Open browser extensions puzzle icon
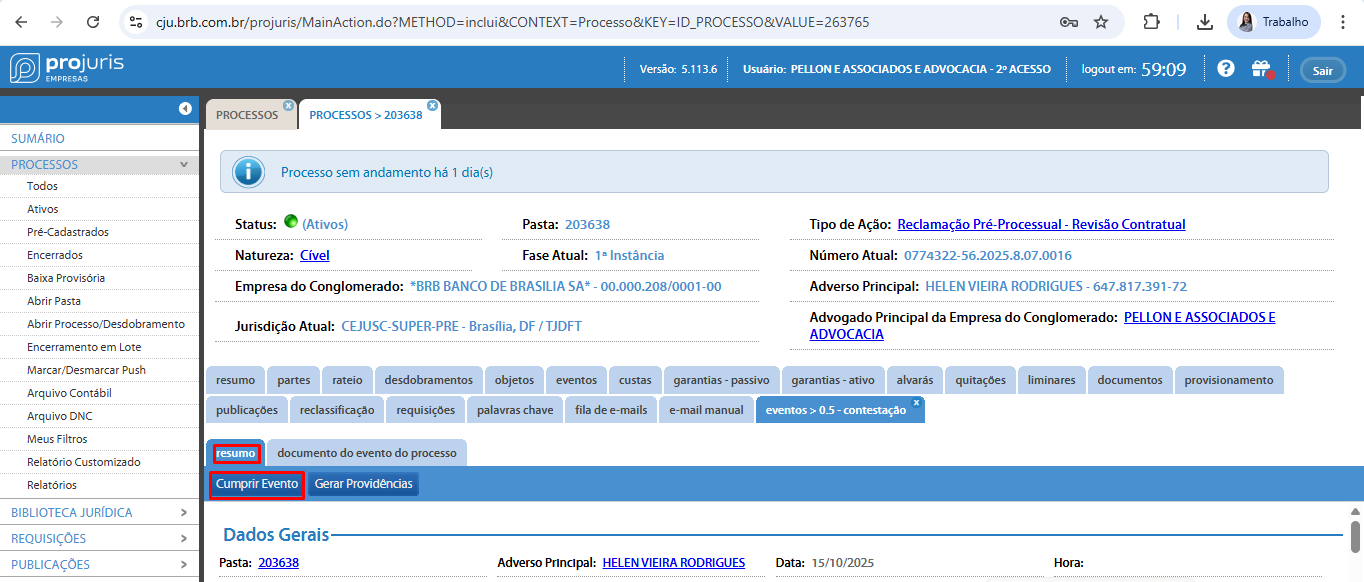 [1152, 22]
